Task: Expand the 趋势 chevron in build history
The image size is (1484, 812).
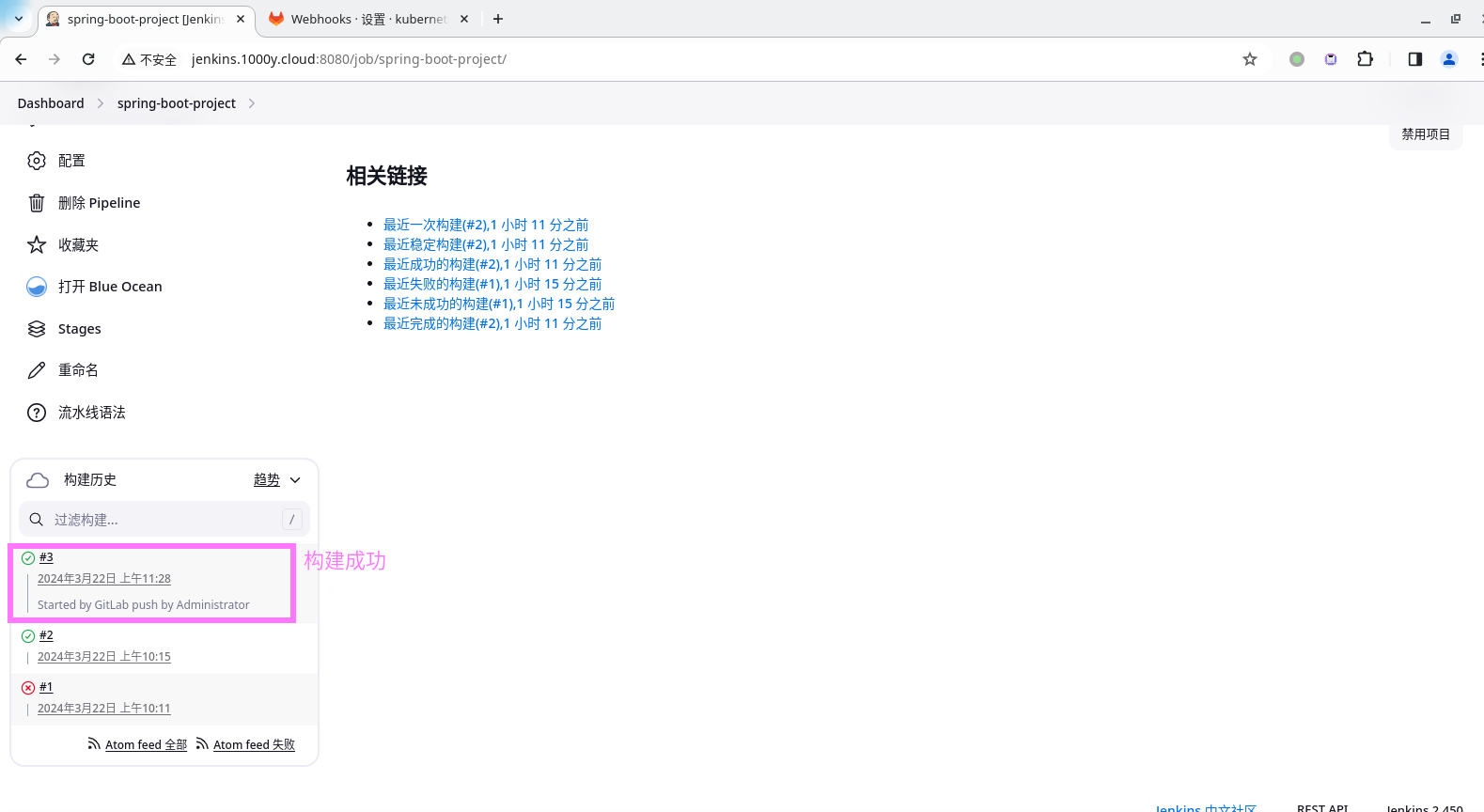Action: point(295,480)
